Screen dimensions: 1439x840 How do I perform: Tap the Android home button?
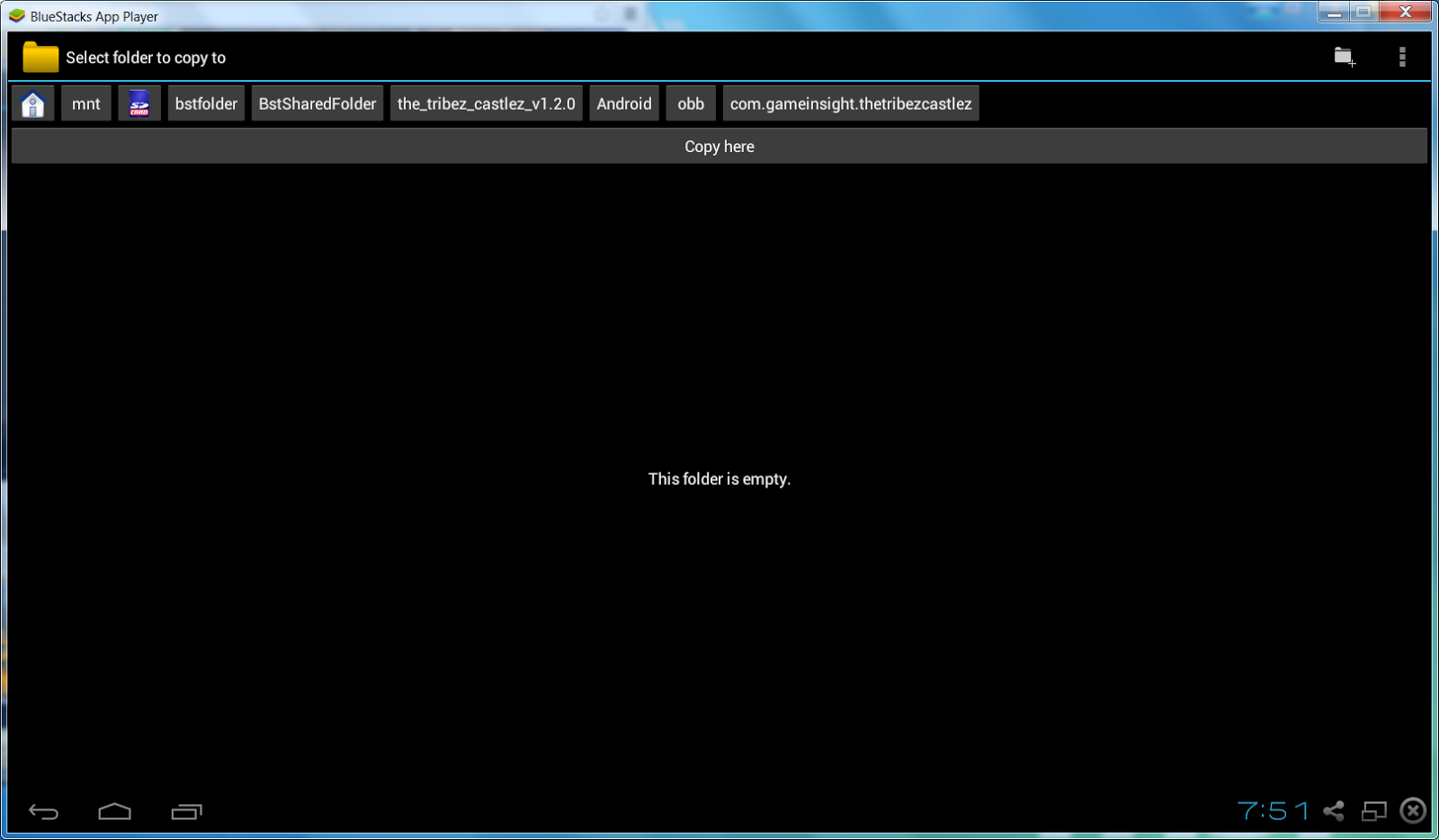pyautogui.click(x=114, y=812)
